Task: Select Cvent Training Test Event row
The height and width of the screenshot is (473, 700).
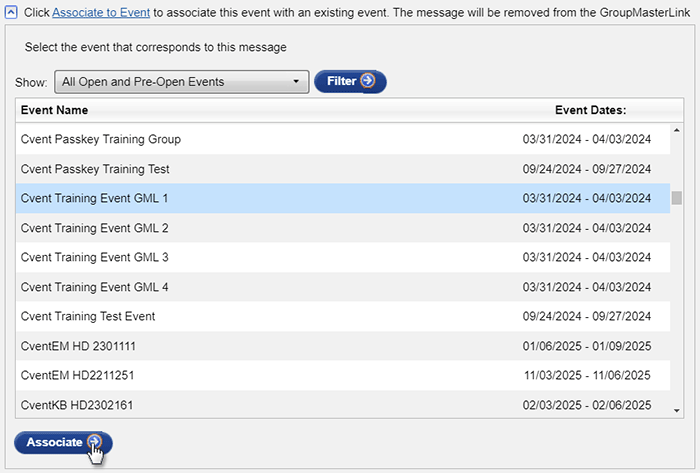Action: (88, 317)
